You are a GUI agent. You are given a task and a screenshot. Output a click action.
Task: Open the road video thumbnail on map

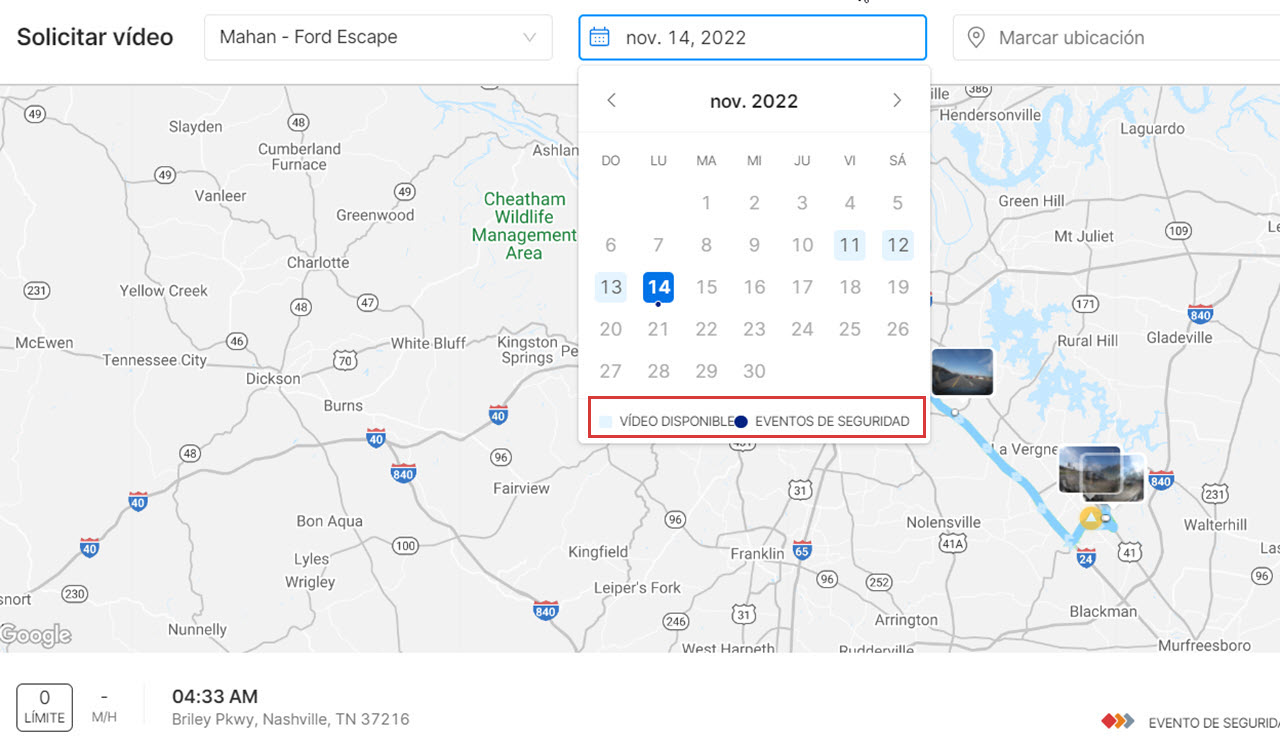coord(962,371)
